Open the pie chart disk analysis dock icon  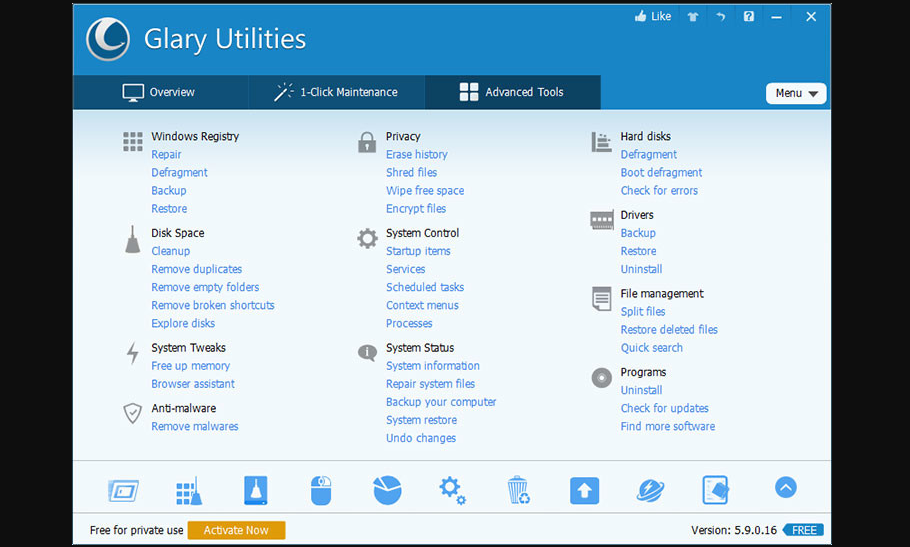click(387, 490)
